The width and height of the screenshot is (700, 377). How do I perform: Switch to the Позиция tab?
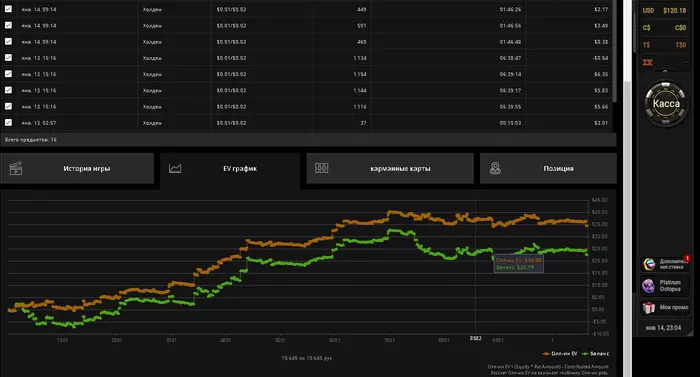pos(548,168)
